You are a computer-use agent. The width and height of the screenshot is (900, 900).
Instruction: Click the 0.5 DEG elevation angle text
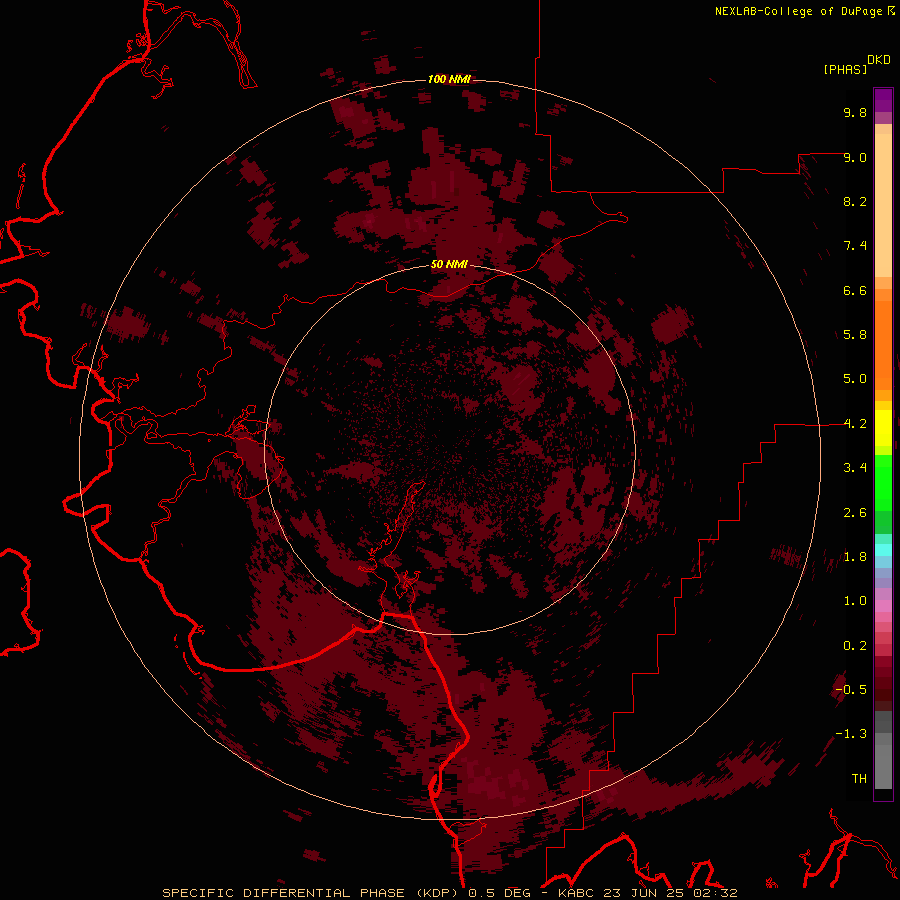point(499,893)
